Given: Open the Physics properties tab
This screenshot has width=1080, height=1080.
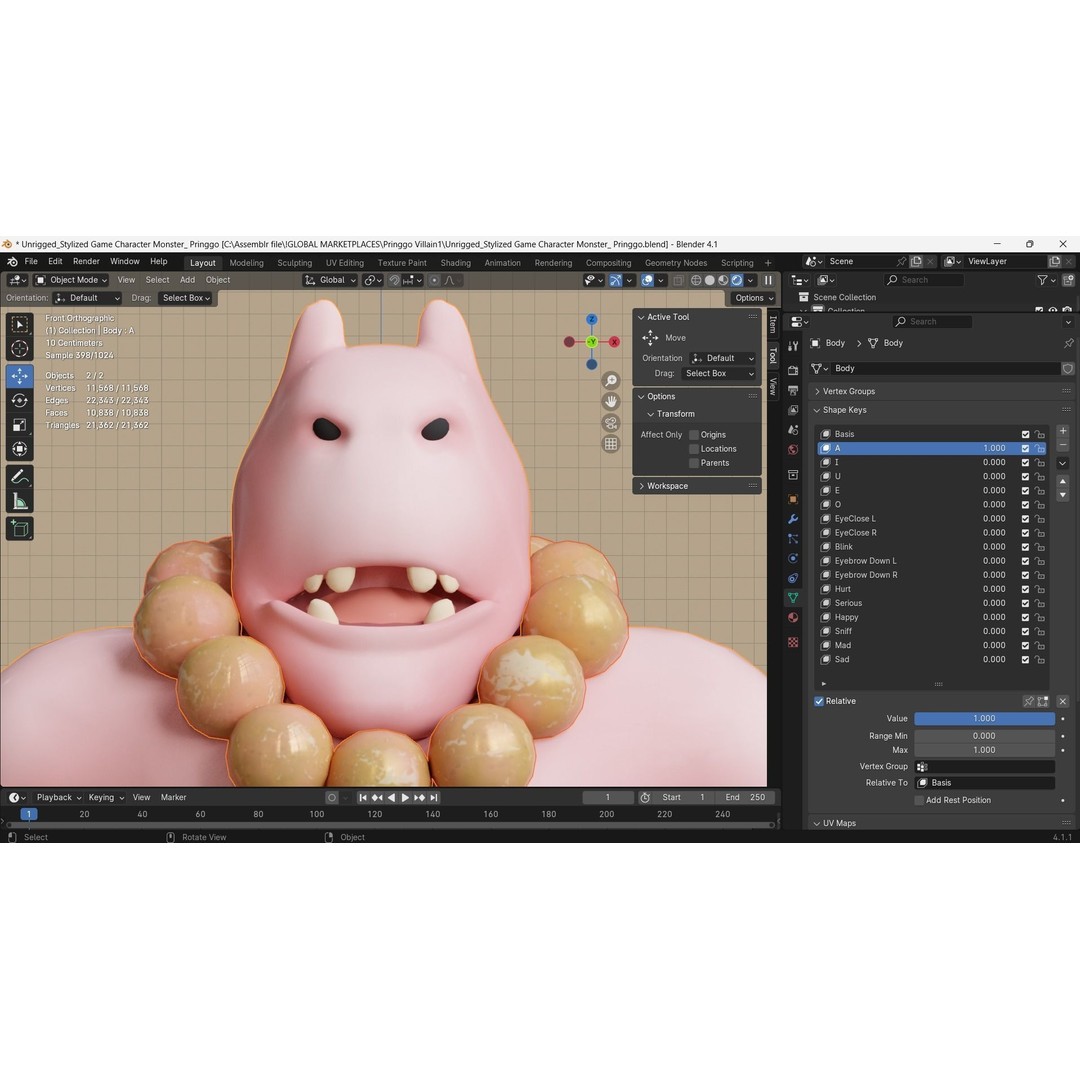Looking at the screenshot, I should pos(793,559).
